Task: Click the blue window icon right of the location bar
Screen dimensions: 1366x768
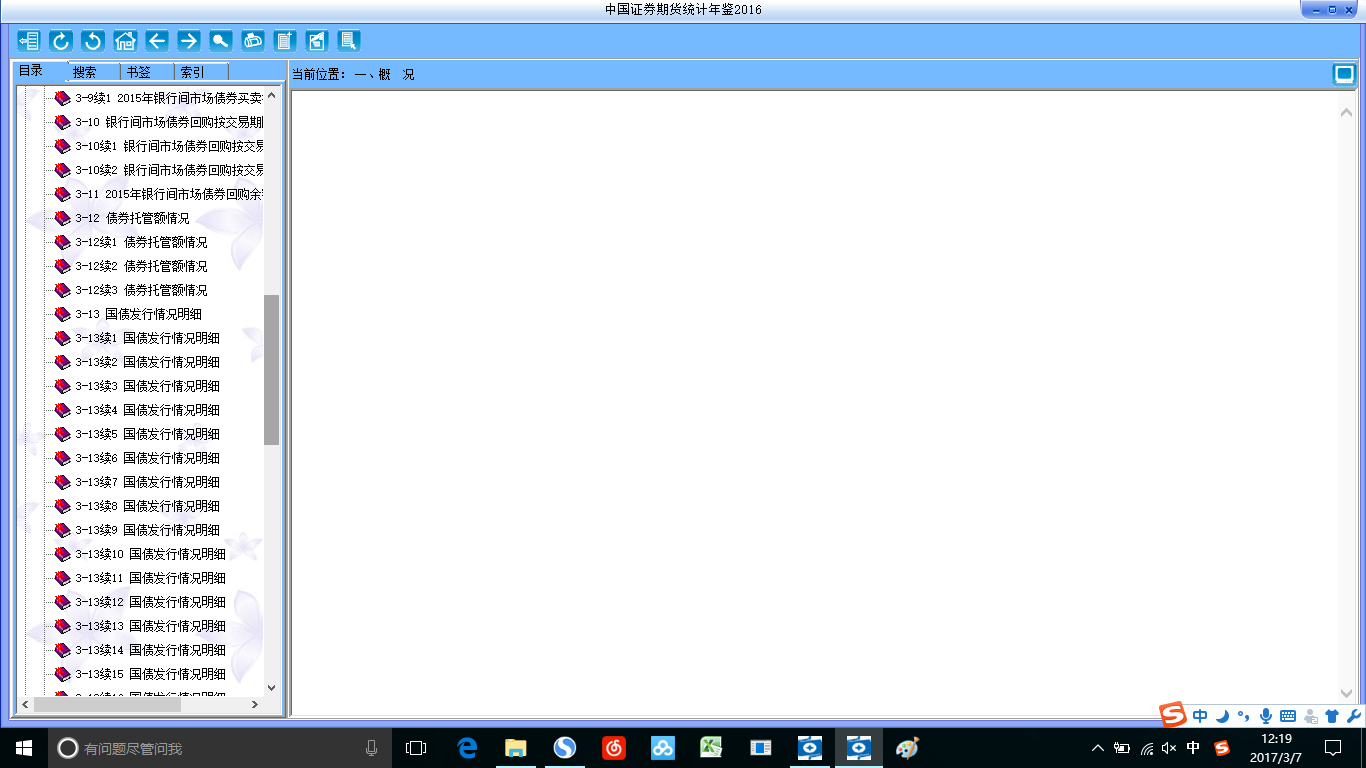Action: (1344, 74)
